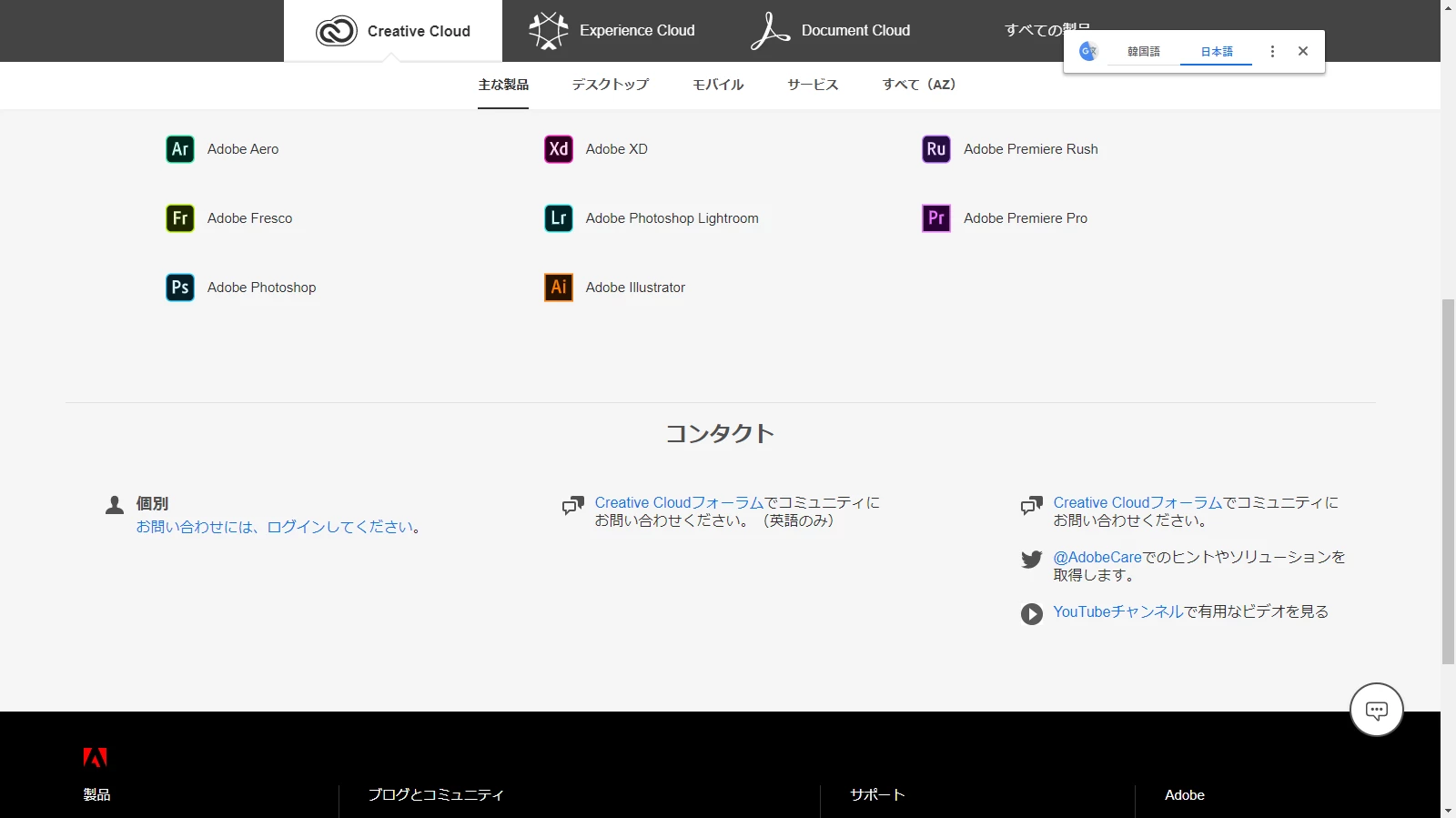
Task: Click the footer ブログとコミュニティ heading
Action: pos(436,795)
